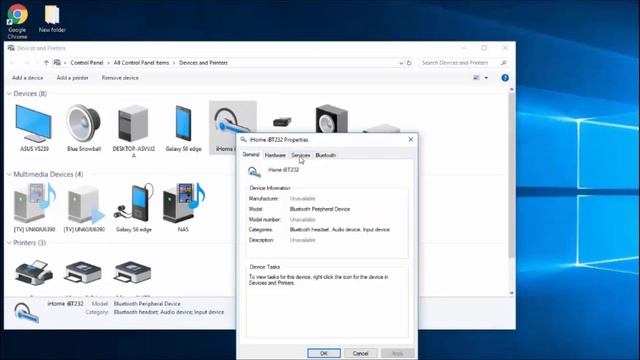
Task: Click headset icon in details pane
Action: coord(27,313)
